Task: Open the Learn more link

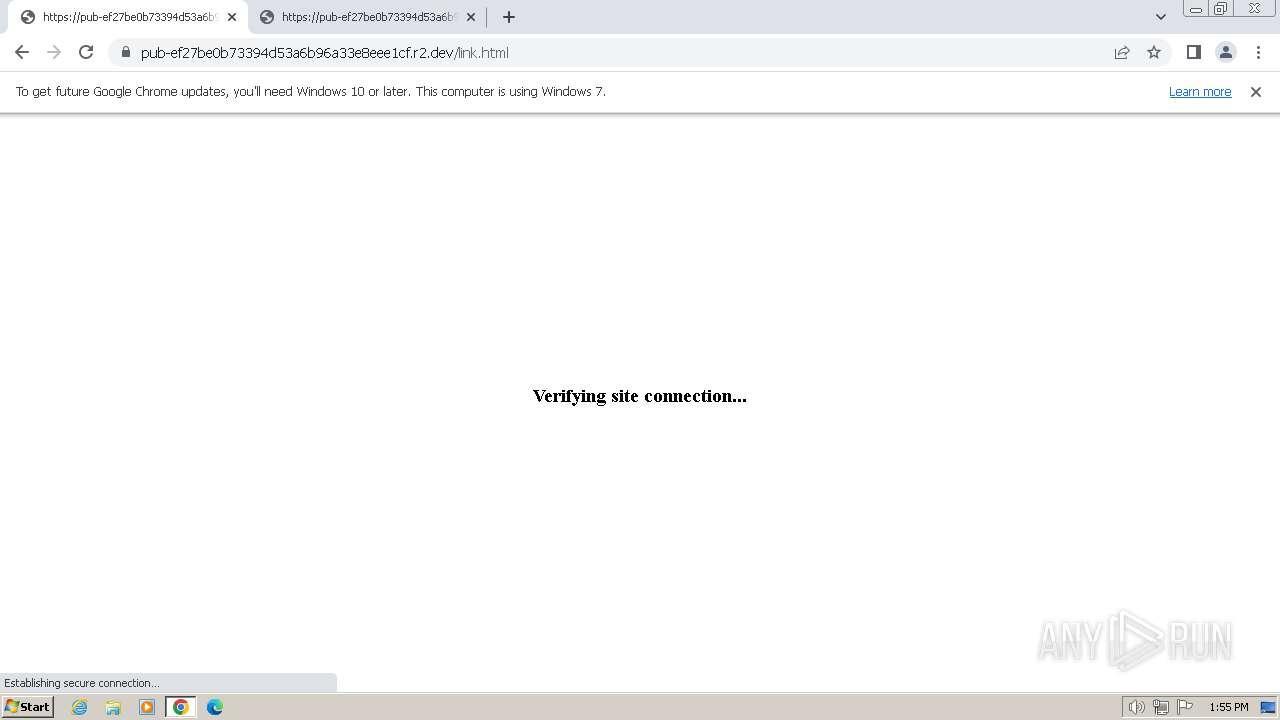Action: click(x=1200, y=91)
